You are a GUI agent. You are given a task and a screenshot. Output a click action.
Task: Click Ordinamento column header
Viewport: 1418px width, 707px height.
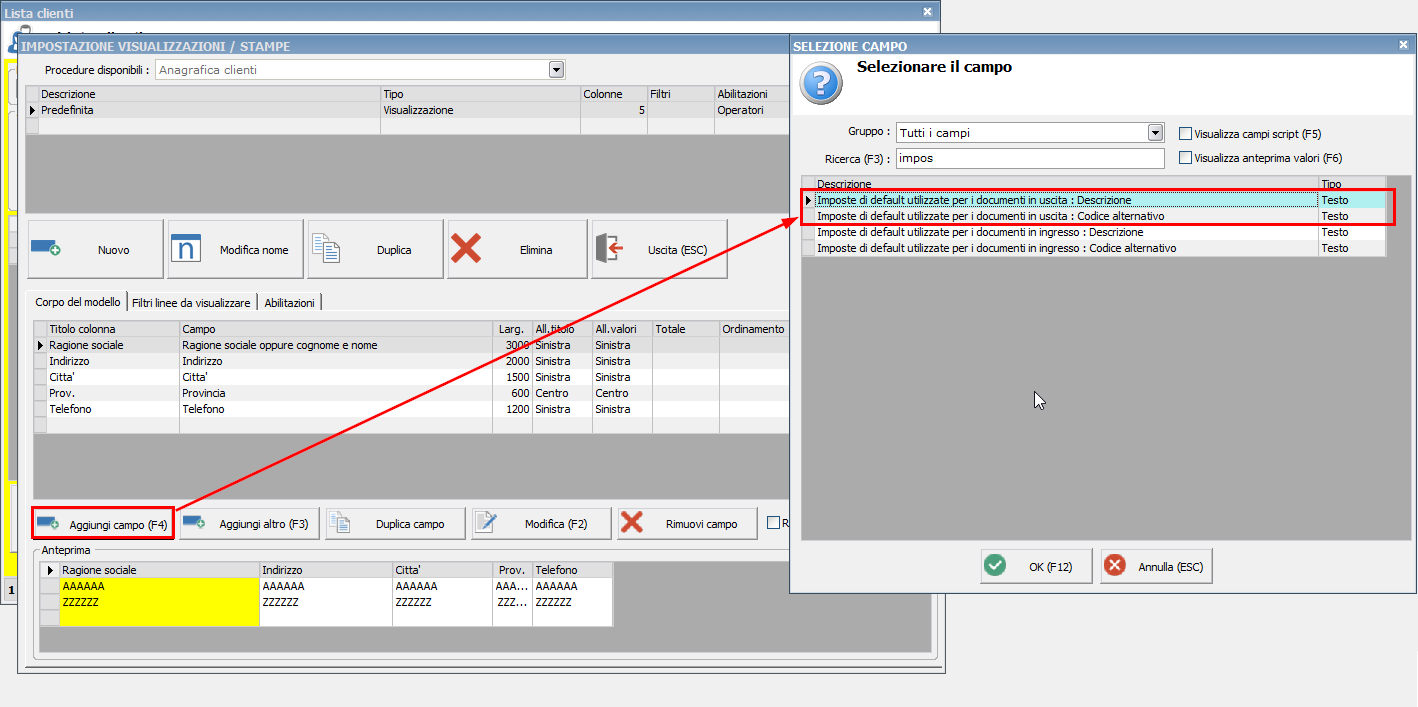coord(754,329)
